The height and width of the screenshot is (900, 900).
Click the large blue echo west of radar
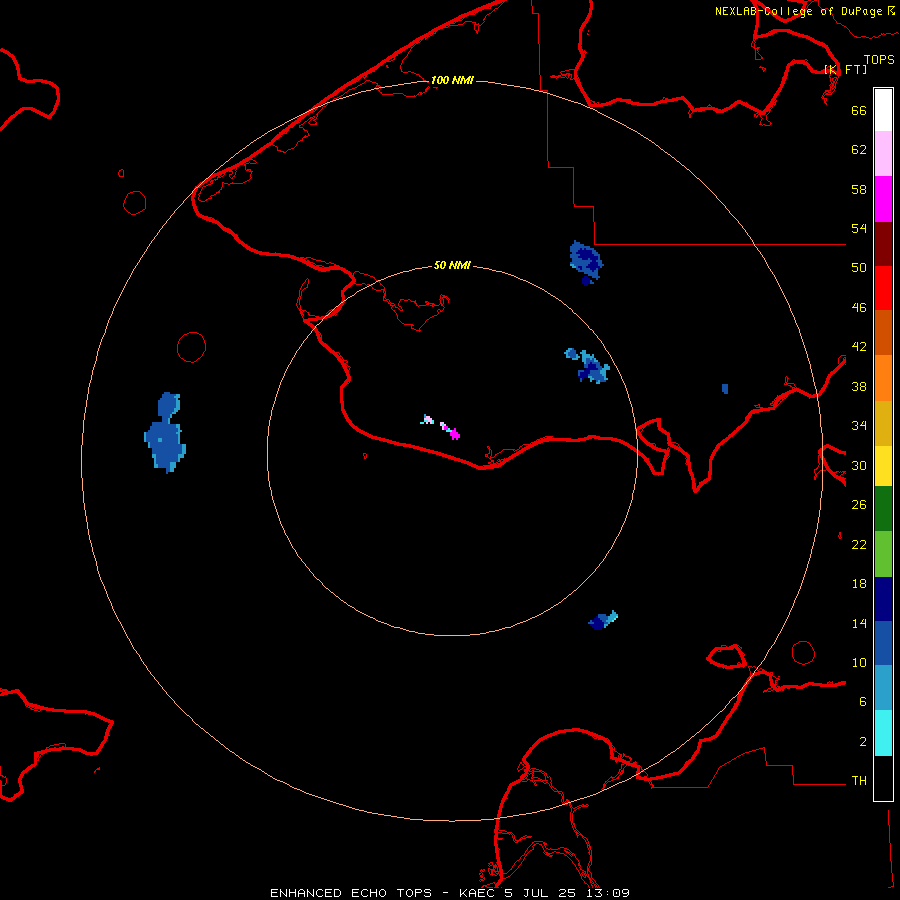pos(165,433)
